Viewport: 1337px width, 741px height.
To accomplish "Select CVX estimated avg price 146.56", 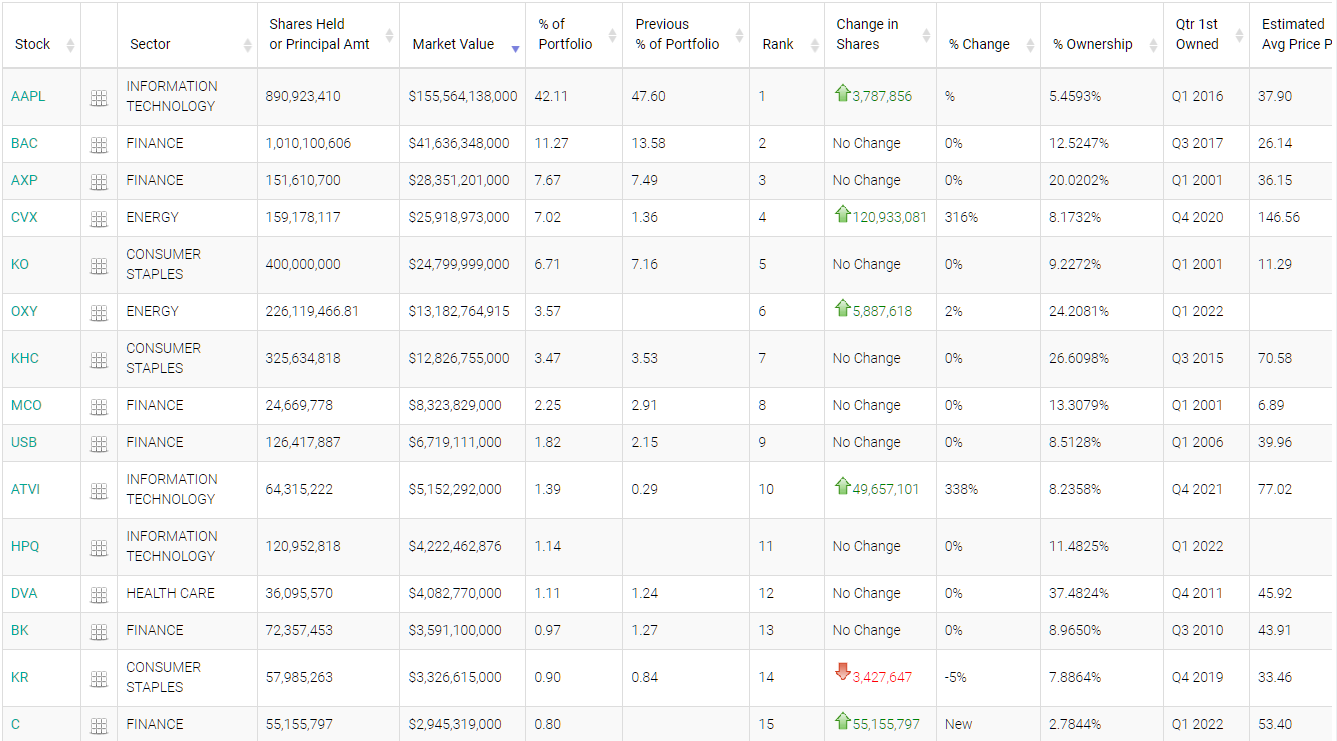I will point(1279,217).
